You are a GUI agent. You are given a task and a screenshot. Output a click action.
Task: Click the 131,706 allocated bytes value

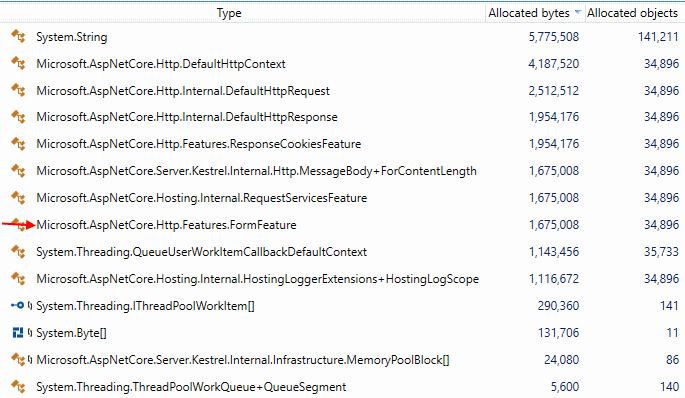tap(558, 333)
